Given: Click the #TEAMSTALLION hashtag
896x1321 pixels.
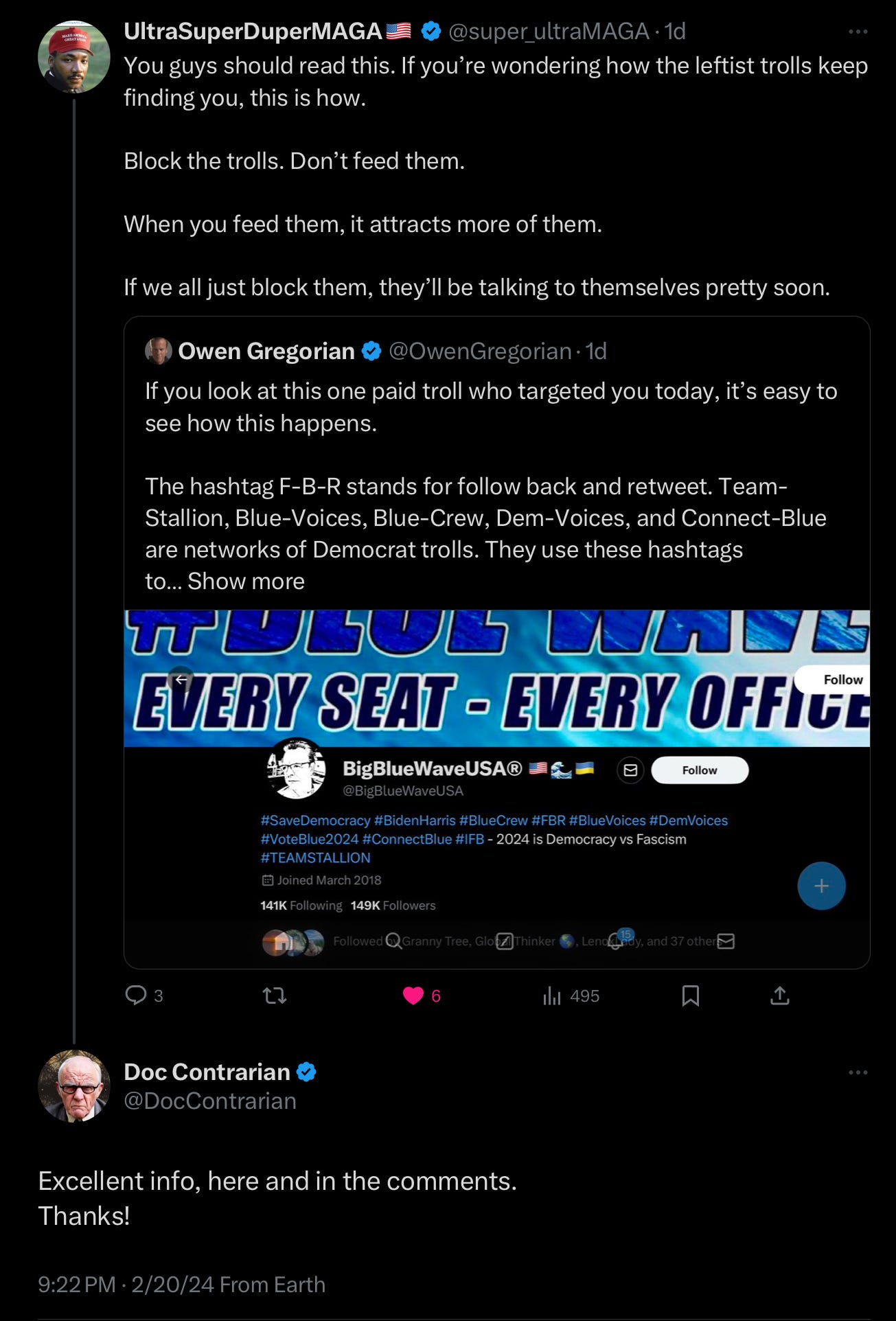Looking at the screenshot, I should pyautogui.click(x=315, y=858).
